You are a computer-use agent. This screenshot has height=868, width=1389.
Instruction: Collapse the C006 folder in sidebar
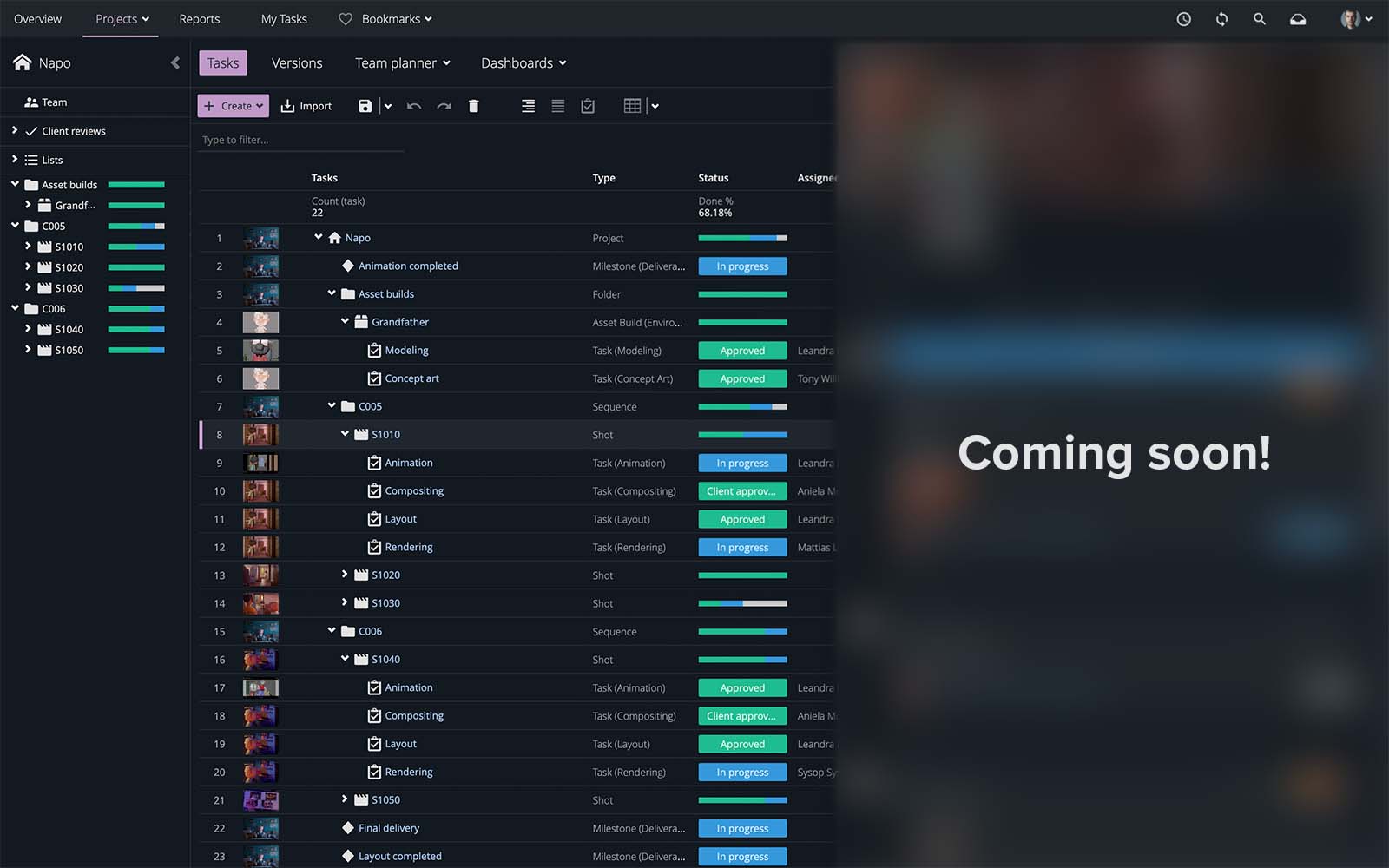(x=15, y=308)
